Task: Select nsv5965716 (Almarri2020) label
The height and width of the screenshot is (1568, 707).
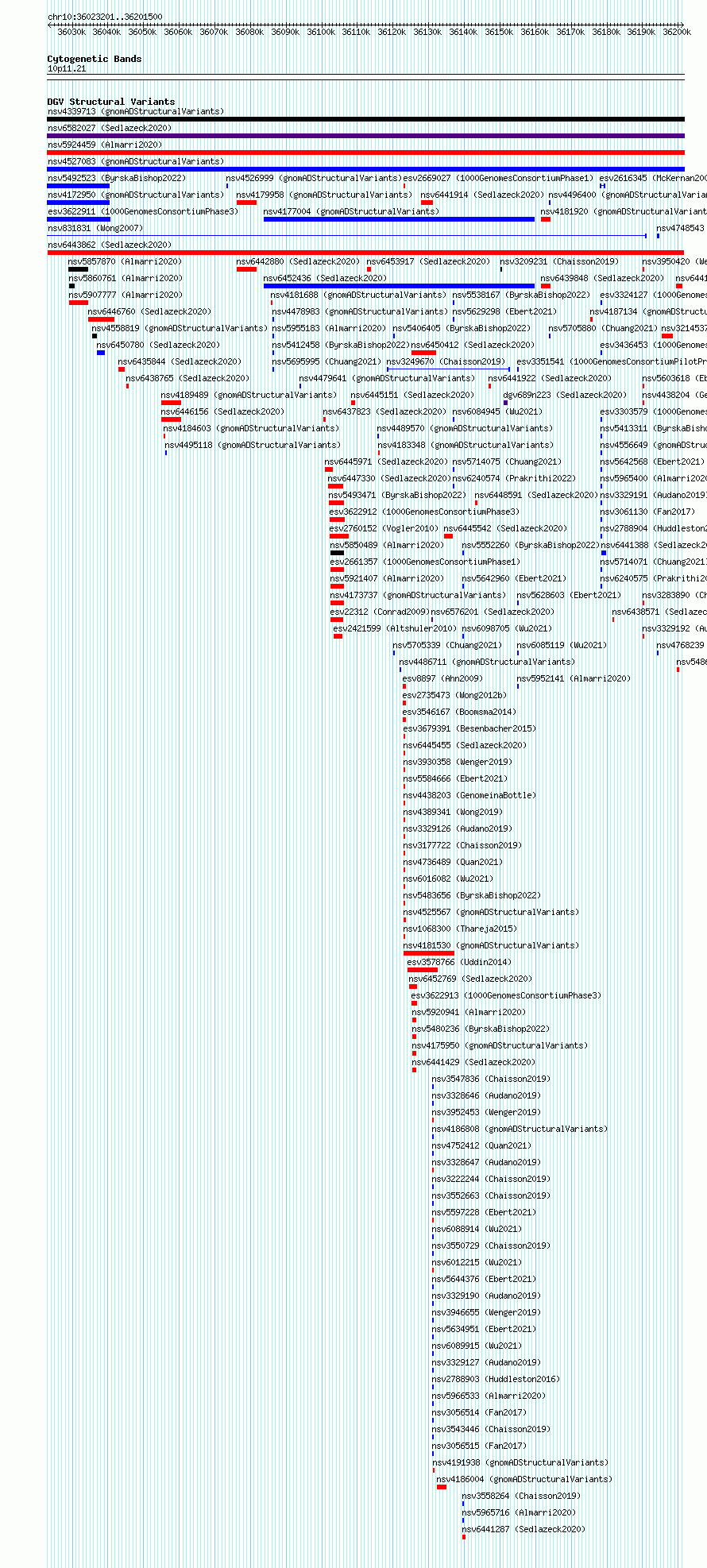Action: tap(520, 1512)
